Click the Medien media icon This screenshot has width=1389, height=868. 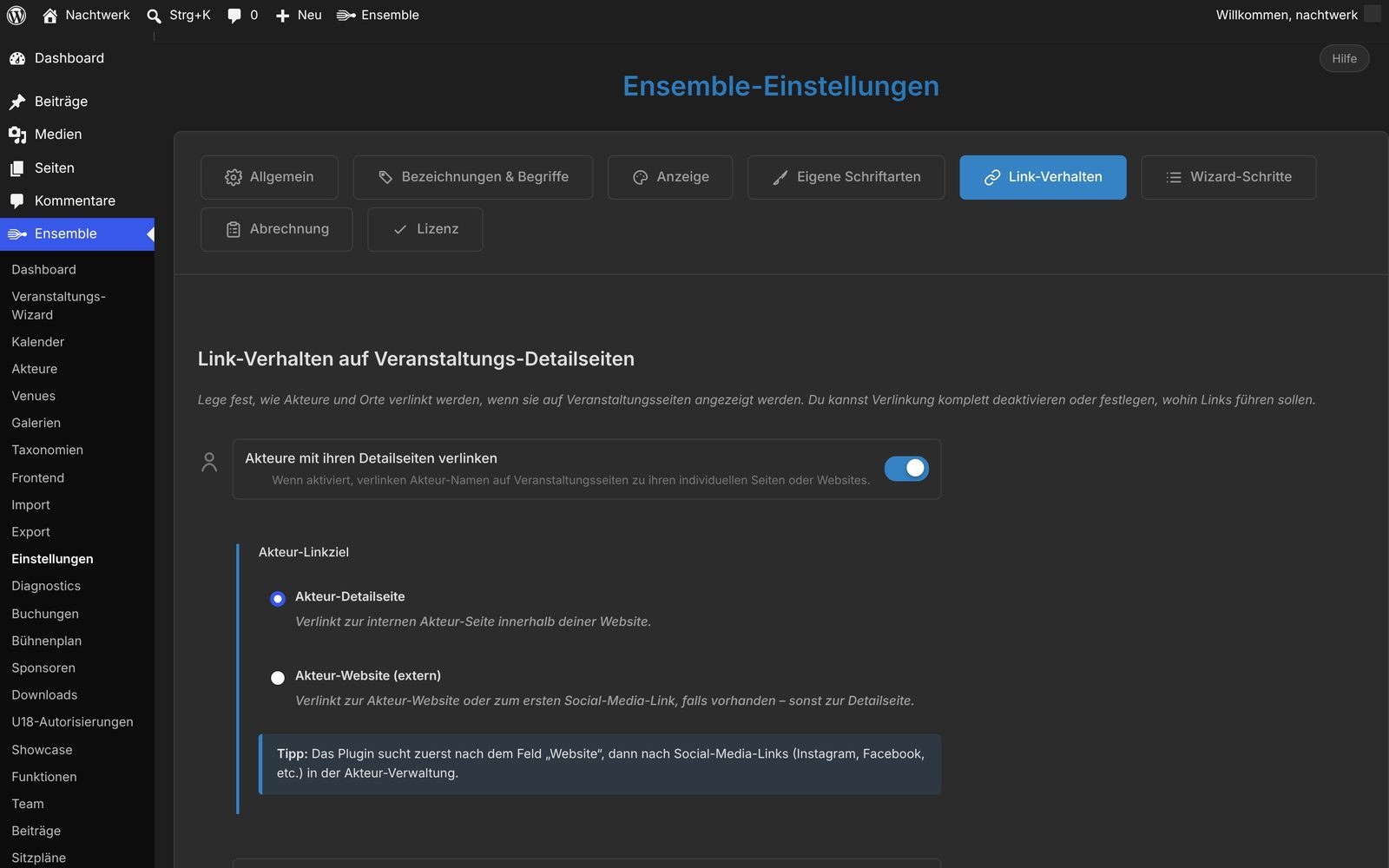(x=17, y=135)
